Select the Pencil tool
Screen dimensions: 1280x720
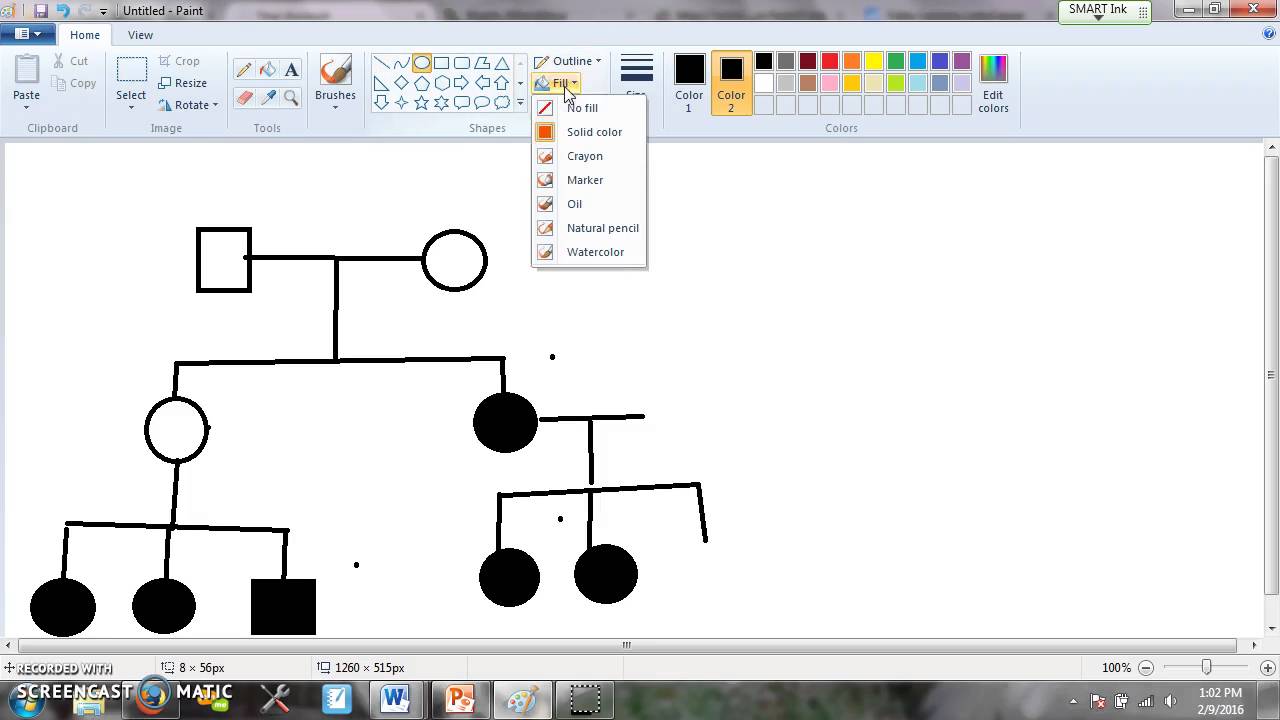244,70
